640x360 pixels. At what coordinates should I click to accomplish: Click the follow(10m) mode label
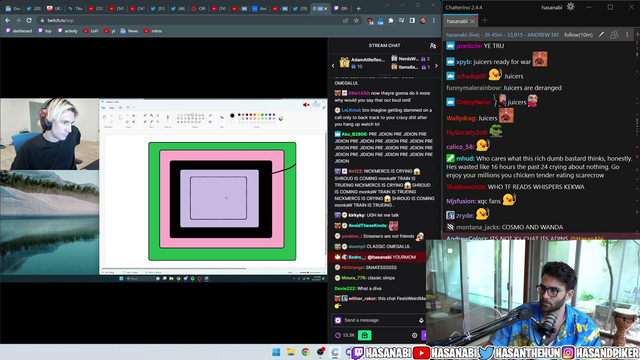tap(578, 35)
